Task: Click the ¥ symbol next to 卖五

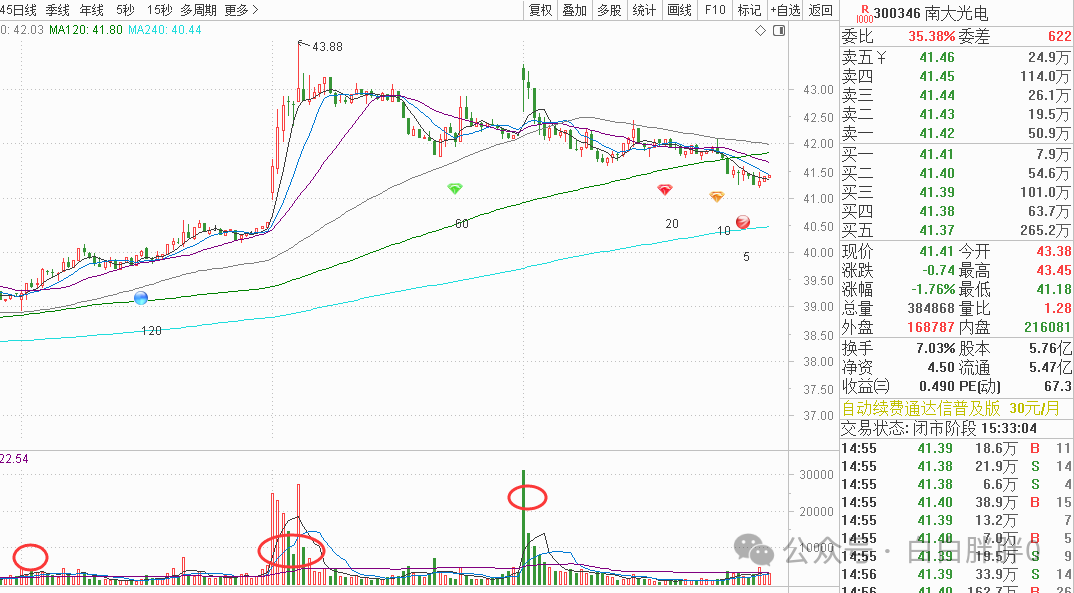Action: (x=882, y=58)
